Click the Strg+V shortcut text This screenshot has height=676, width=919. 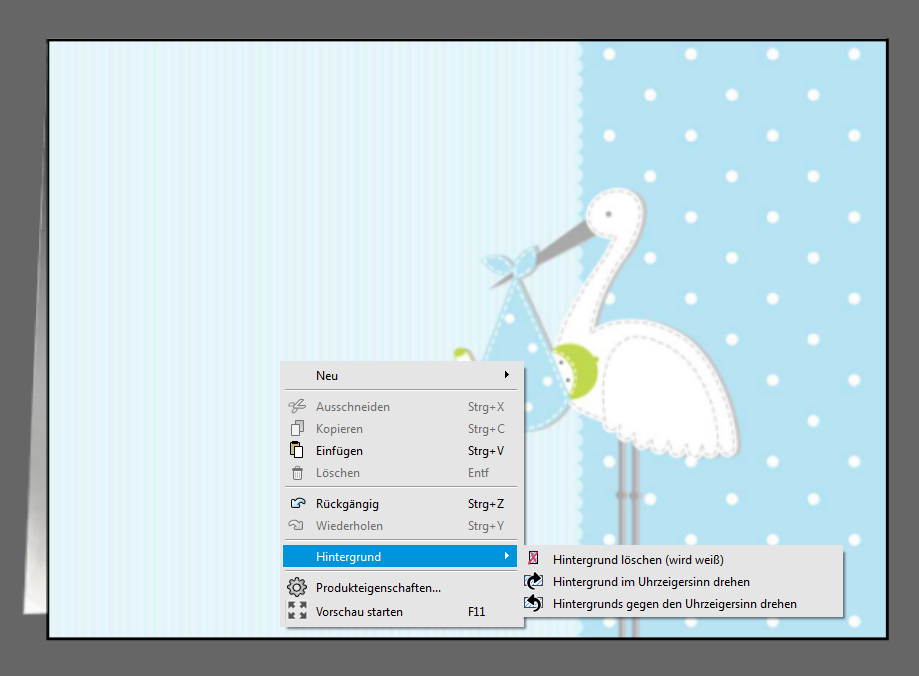(486, 451)
